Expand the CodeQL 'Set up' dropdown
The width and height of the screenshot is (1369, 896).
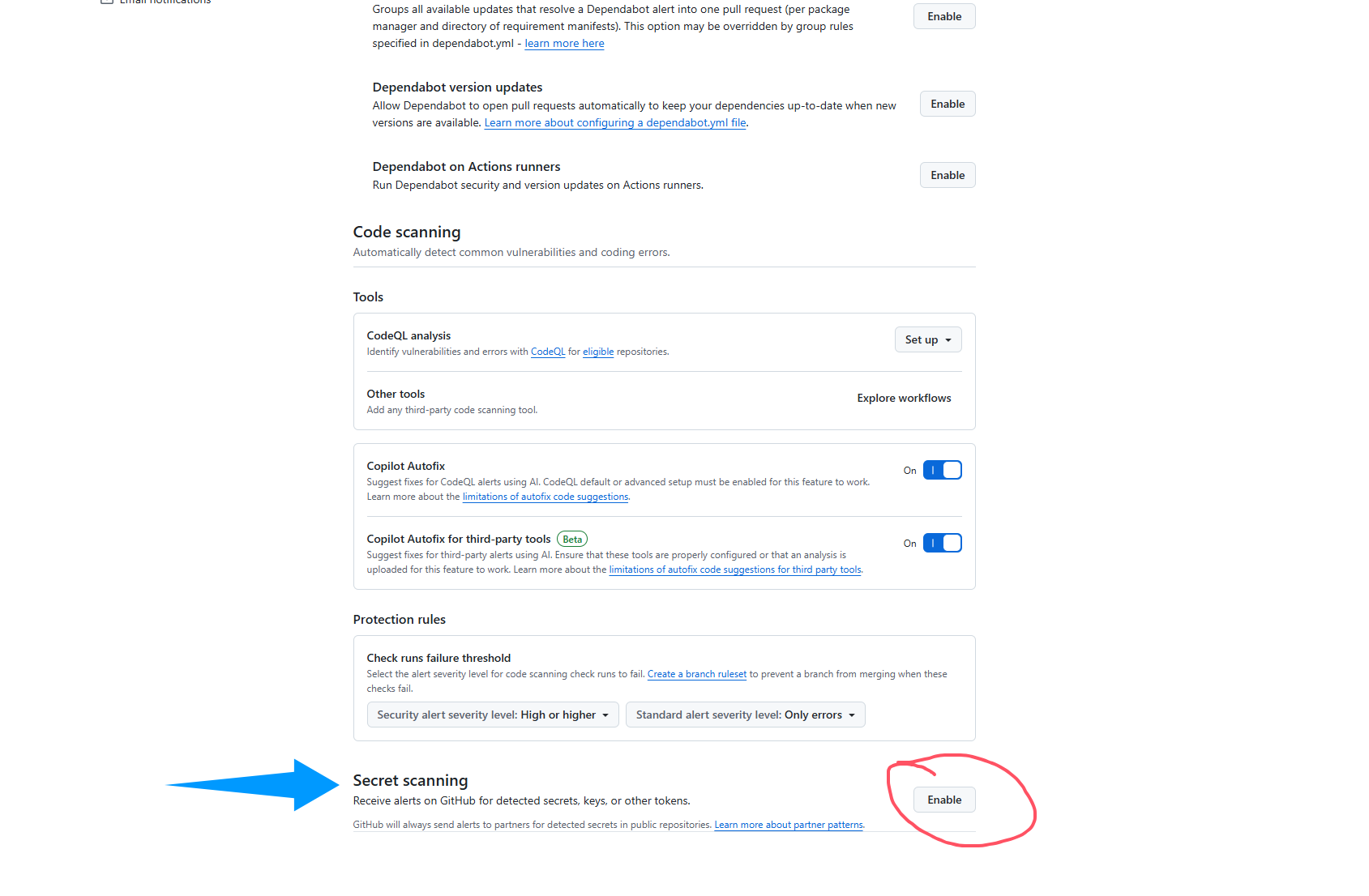click(928, 339)
